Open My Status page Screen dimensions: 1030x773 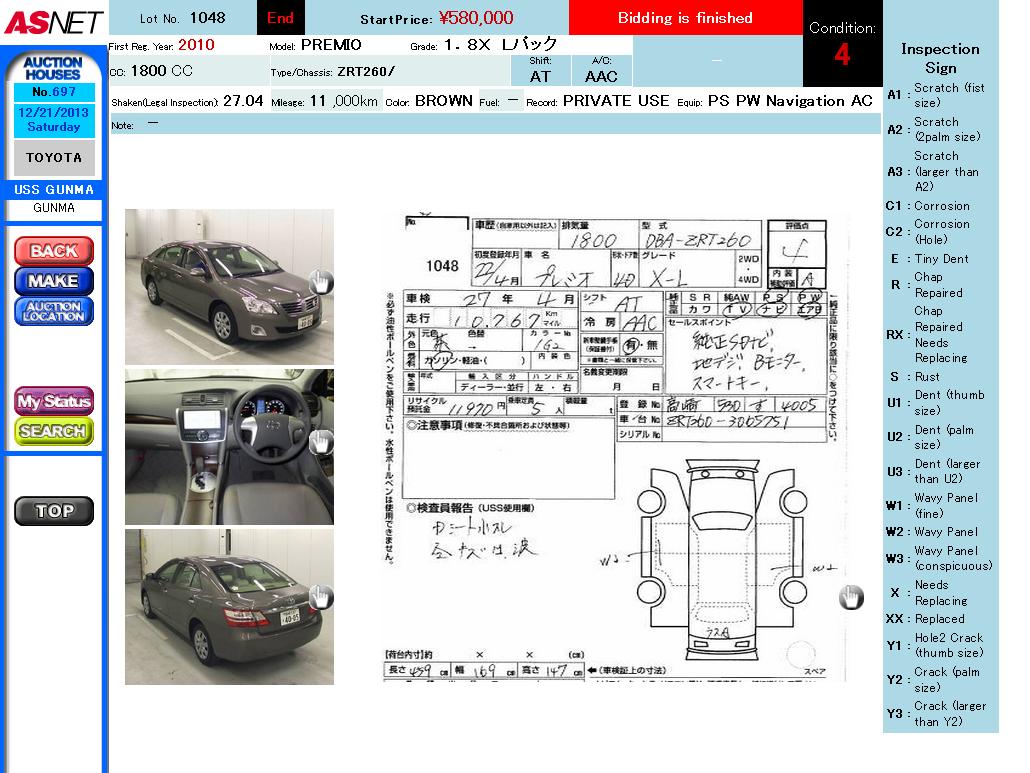tap(54, 401)
